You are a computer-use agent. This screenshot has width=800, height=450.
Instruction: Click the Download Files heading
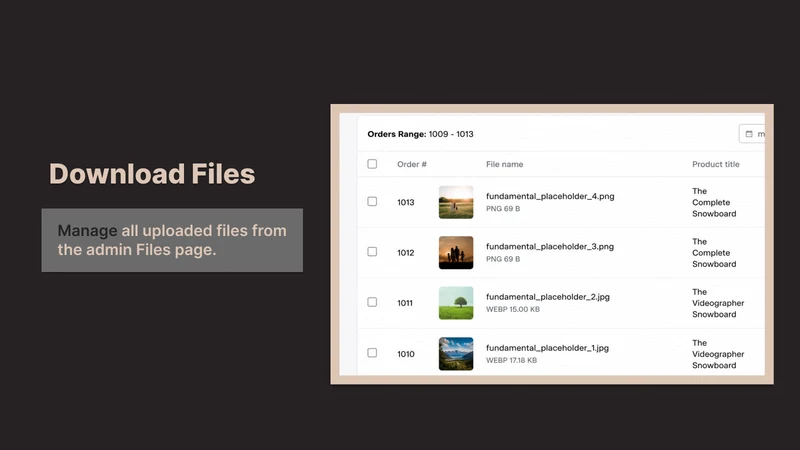pos(152,174)
